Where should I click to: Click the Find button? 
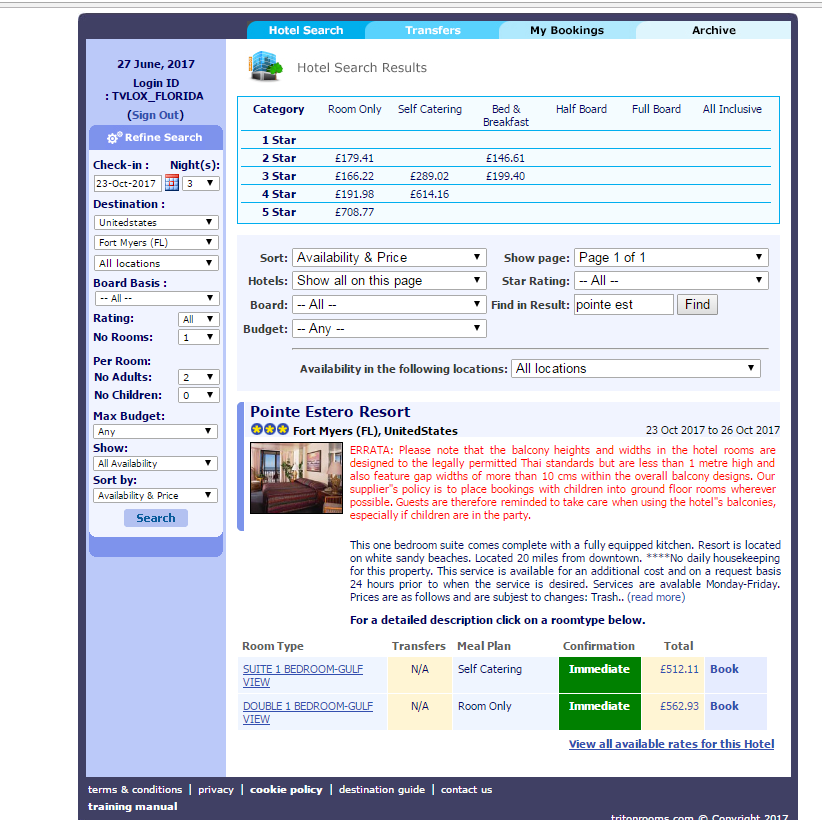point(697,305)
